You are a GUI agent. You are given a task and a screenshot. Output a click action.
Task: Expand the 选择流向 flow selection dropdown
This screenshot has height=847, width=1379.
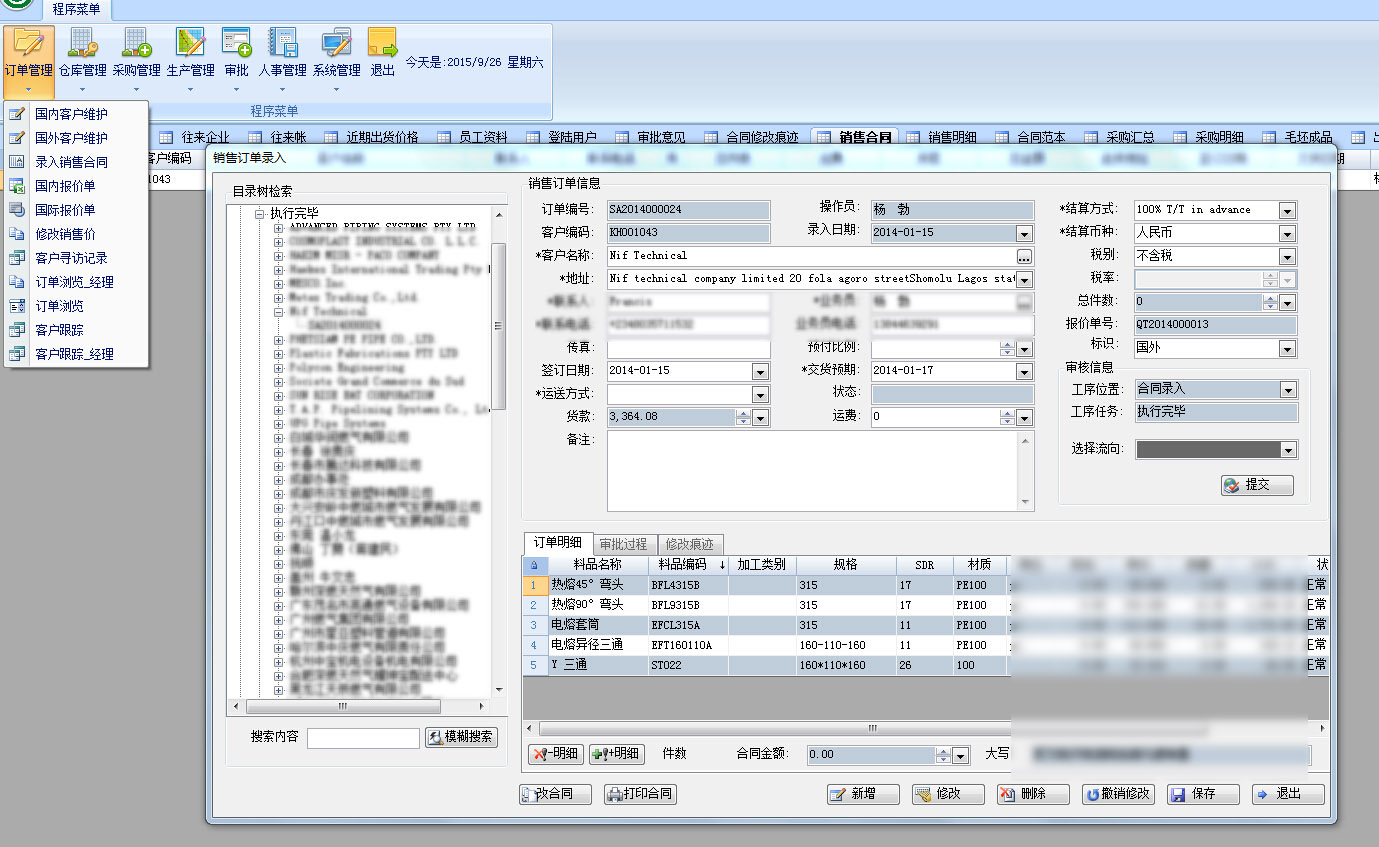pyautogui.click(x=1287, y=450)
